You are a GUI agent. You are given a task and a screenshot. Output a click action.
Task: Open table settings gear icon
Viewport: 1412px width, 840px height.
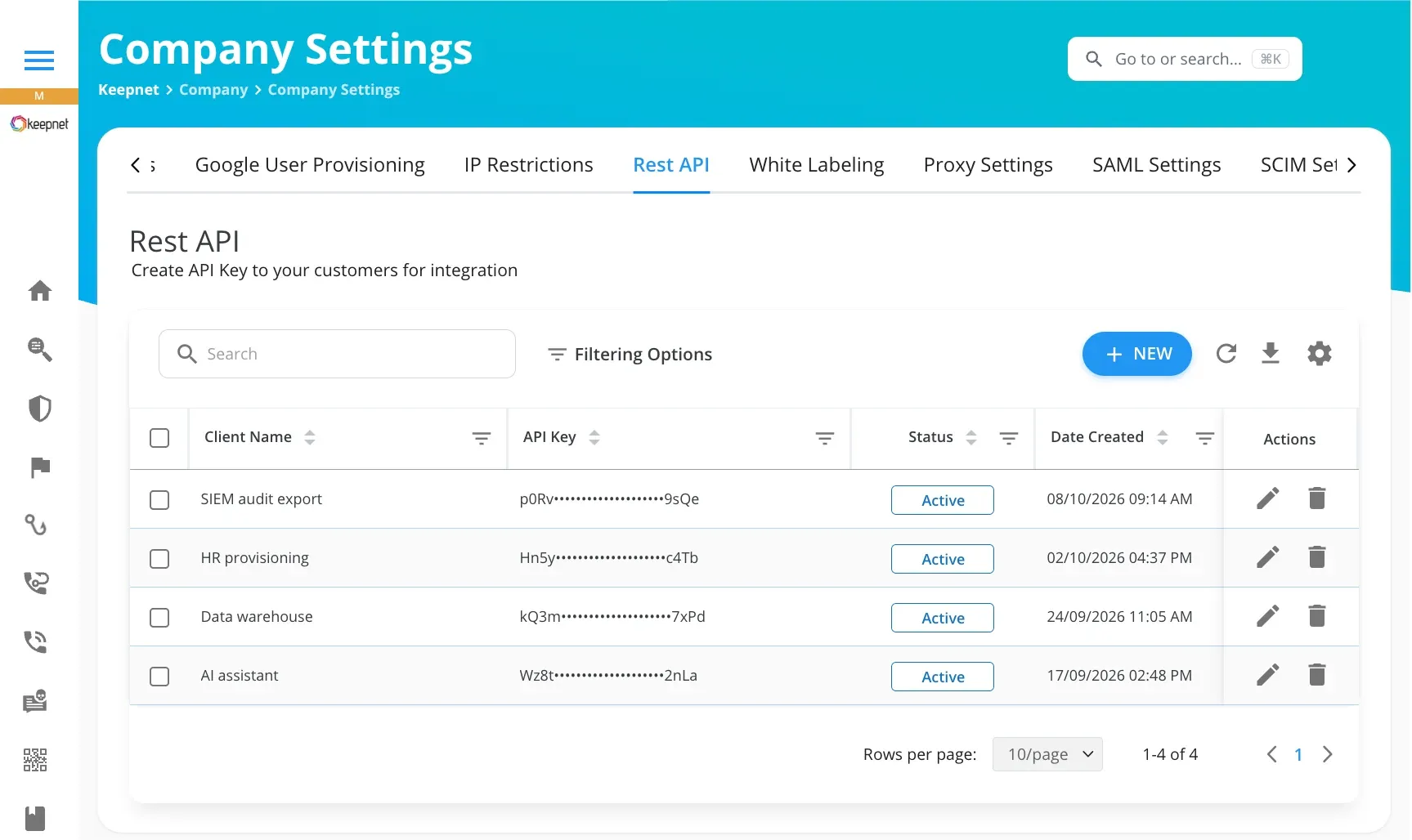(x=1319, y=354)
